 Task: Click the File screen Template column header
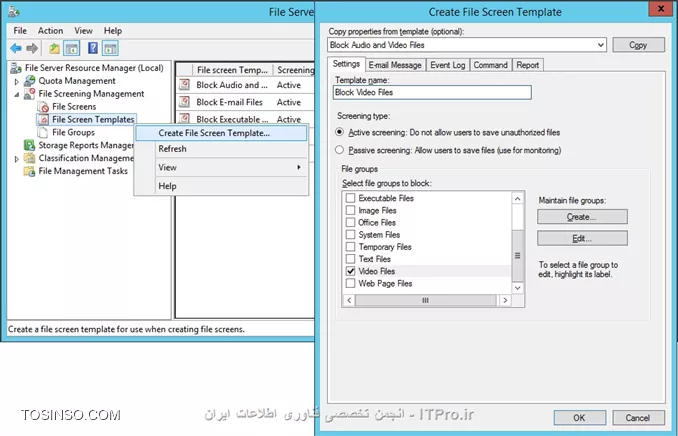click(233, 70)
